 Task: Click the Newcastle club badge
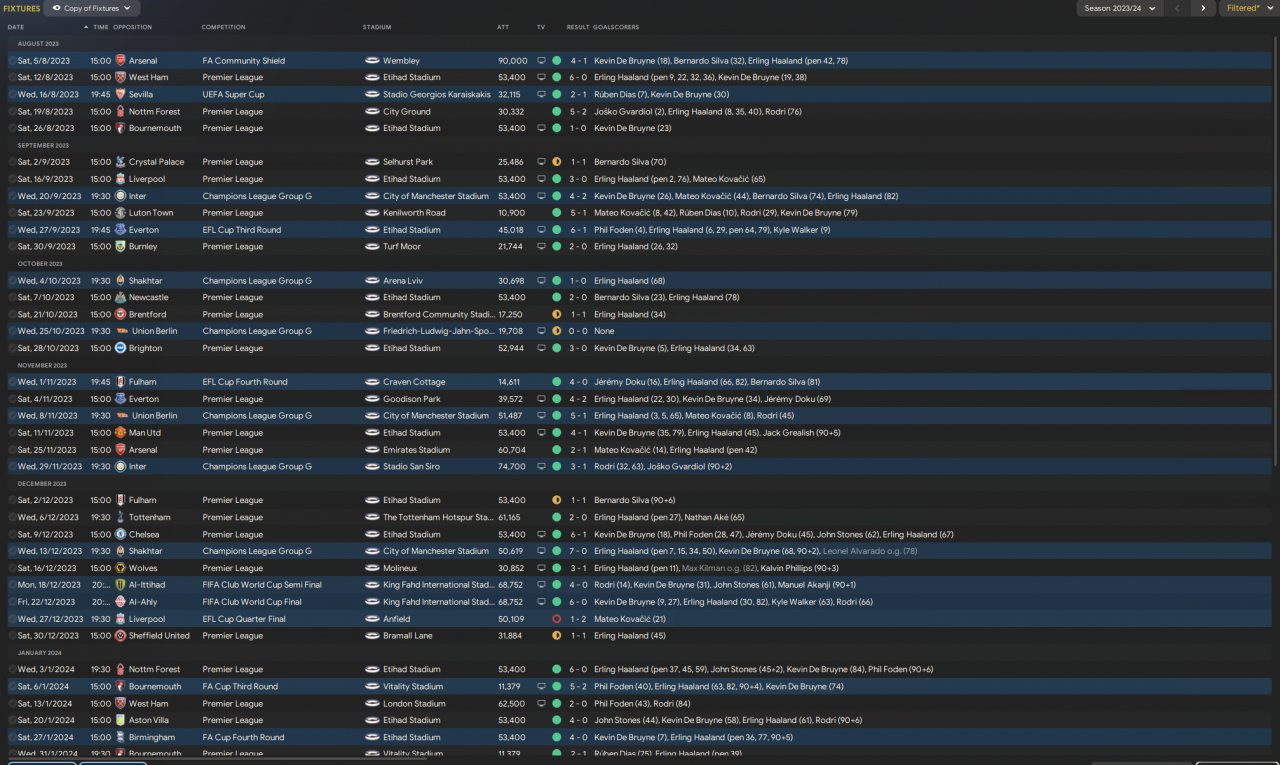pyautogui.click(x=120, y=298)
